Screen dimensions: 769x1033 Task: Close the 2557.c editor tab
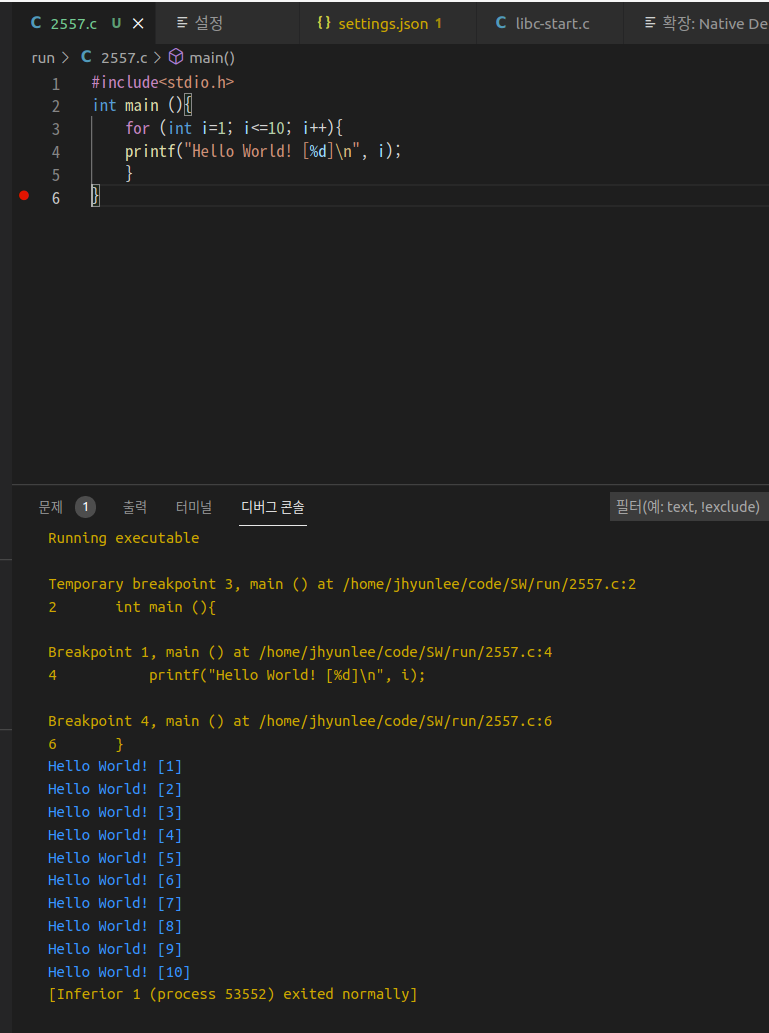[x=138, y=24]
